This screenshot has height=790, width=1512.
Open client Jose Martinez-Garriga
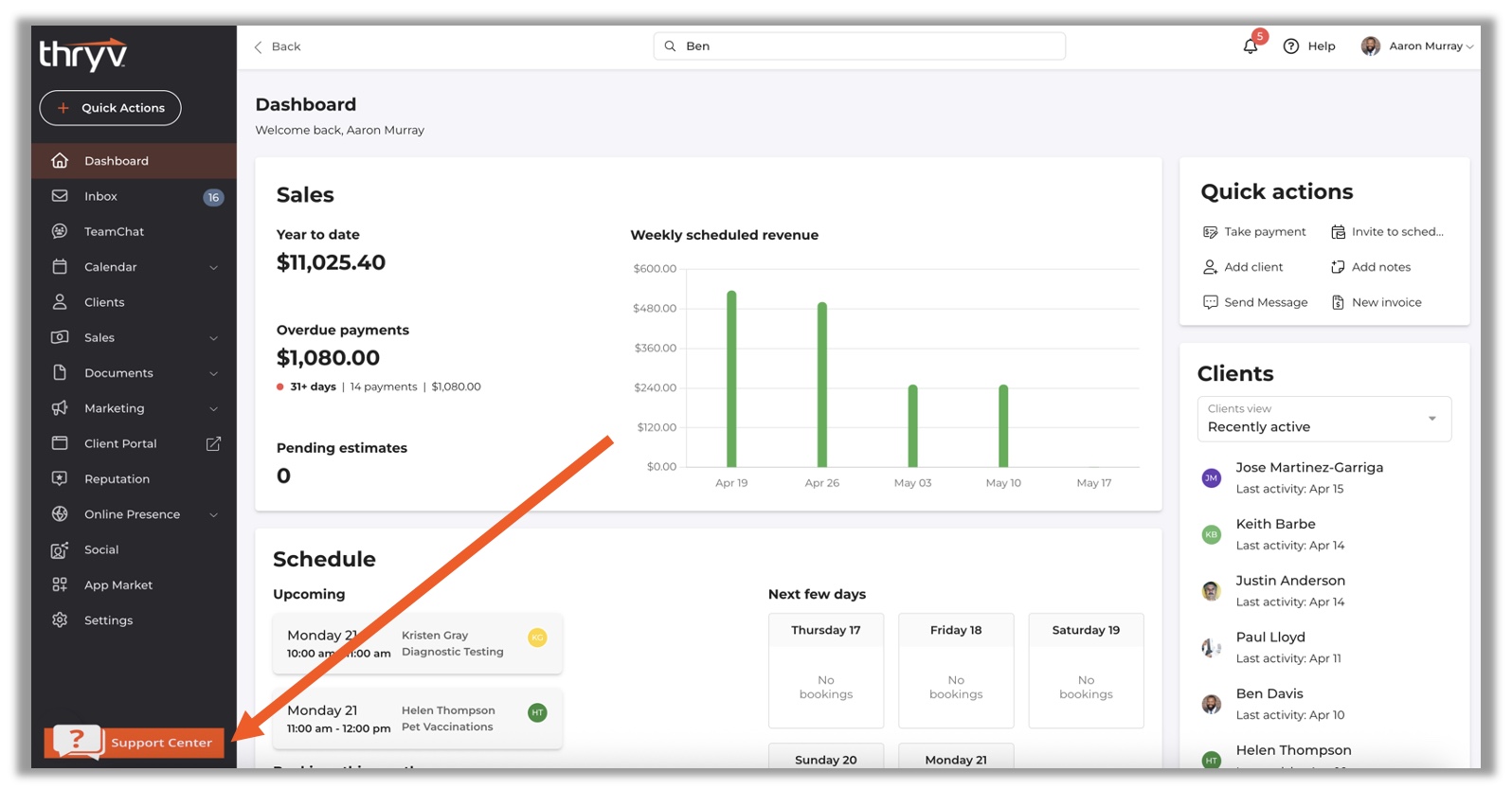(1308, 467)
